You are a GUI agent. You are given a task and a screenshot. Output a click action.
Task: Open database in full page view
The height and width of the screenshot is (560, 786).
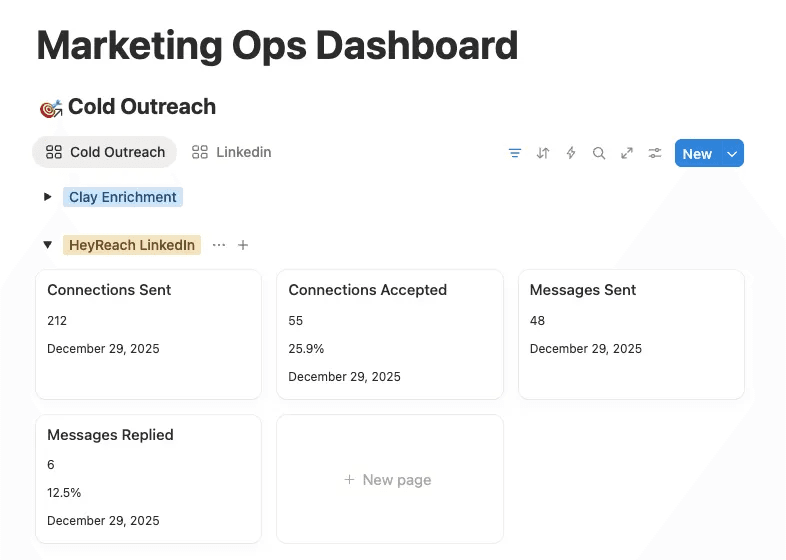coord(627,153)
